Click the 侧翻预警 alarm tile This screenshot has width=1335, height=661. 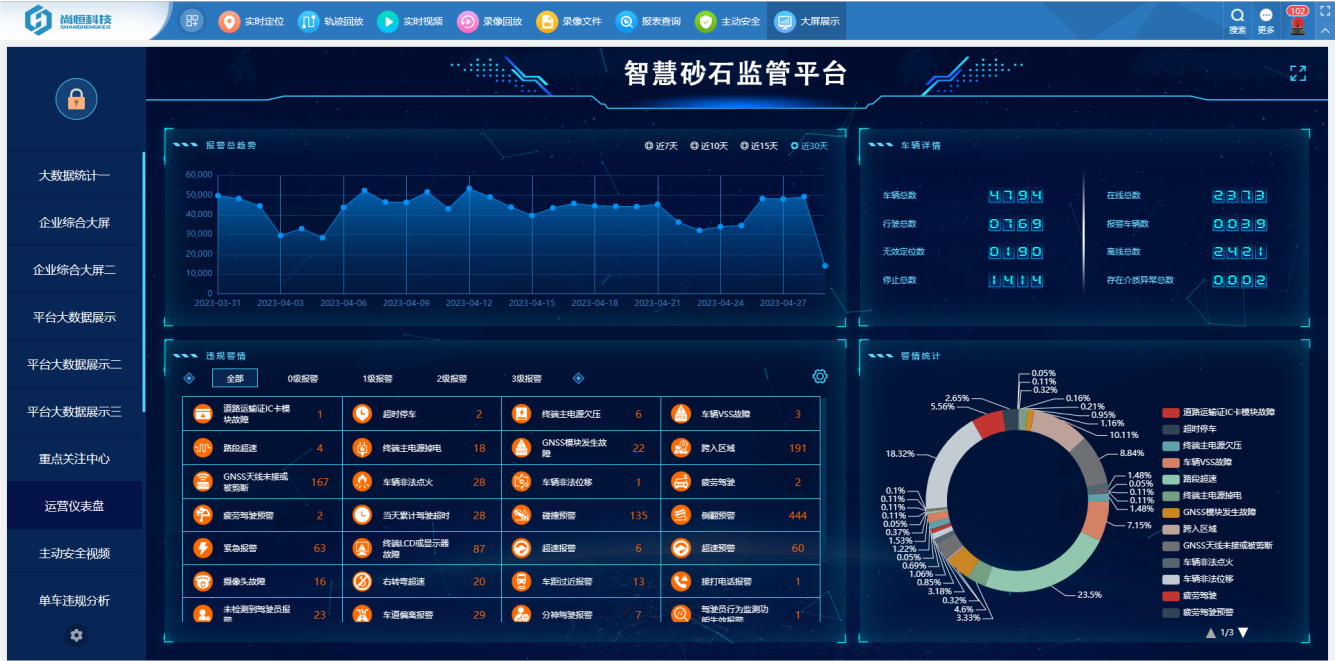[740, 515]
